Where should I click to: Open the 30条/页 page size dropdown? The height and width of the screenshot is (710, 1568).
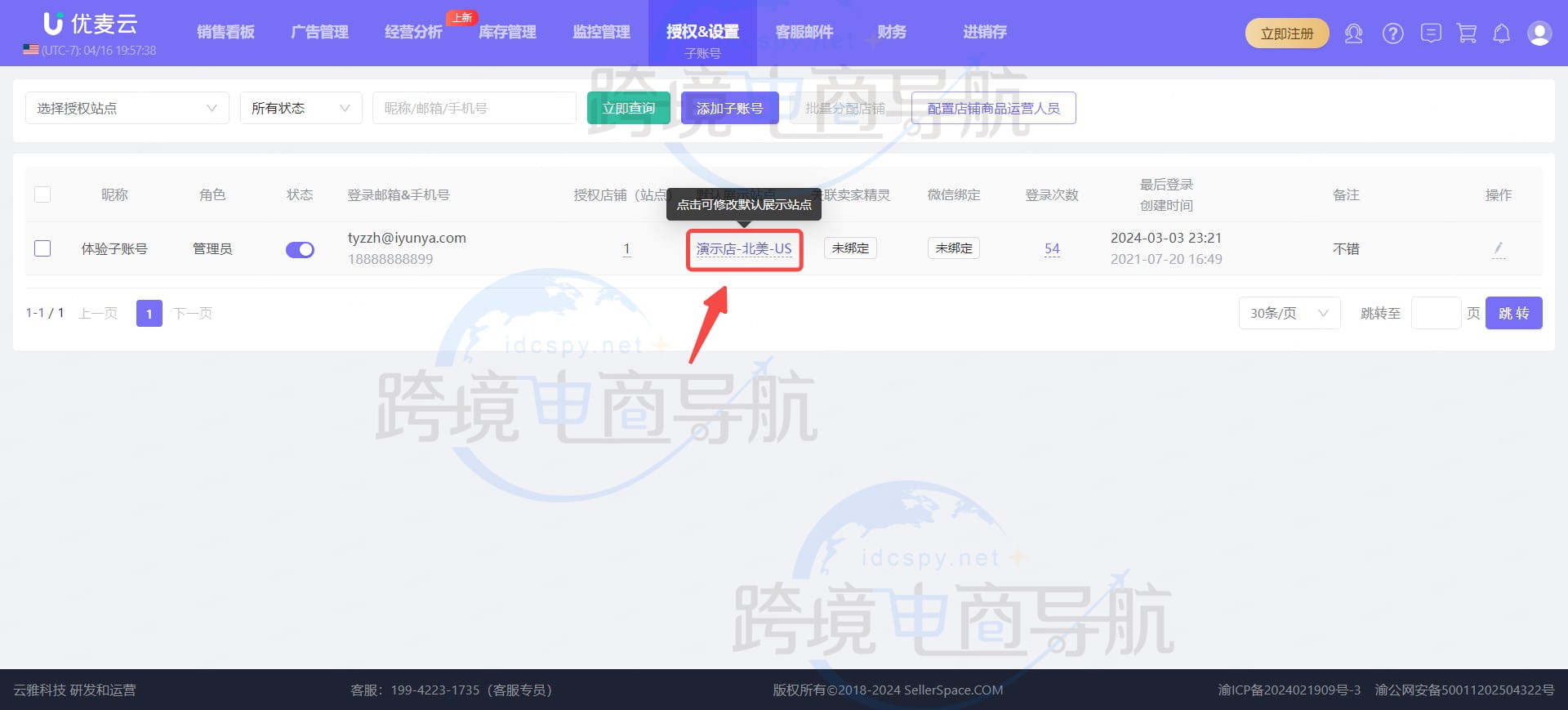point(1289,313)
